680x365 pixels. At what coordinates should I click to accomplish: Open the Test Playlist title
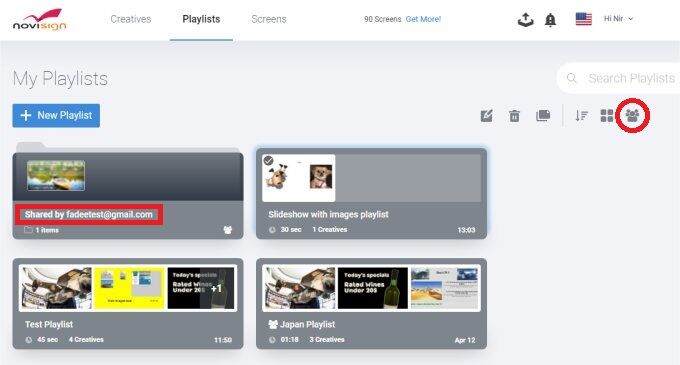(49, 324)
